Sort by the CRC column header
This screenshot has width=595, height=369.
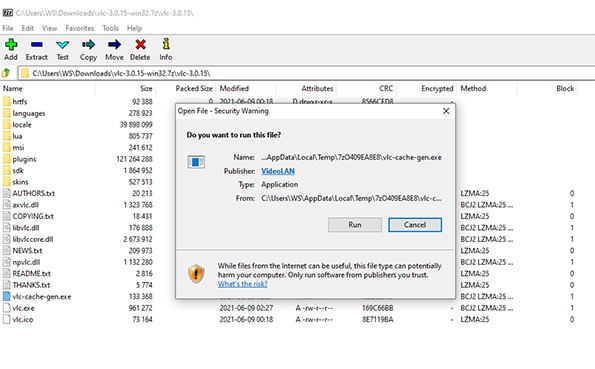tap(386, 88)
